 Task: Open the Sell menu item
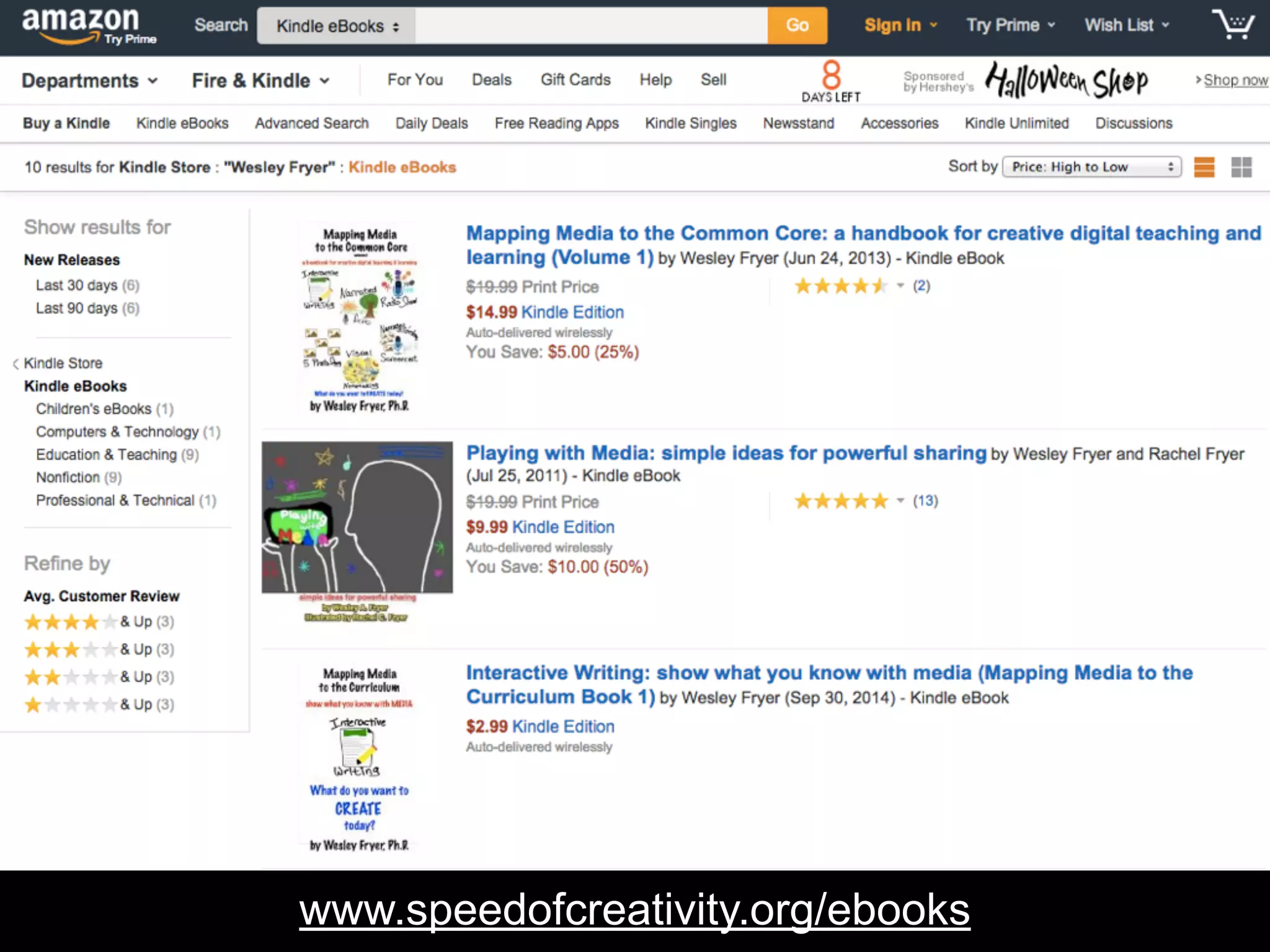pyautogui.click(x=713, y=80)
